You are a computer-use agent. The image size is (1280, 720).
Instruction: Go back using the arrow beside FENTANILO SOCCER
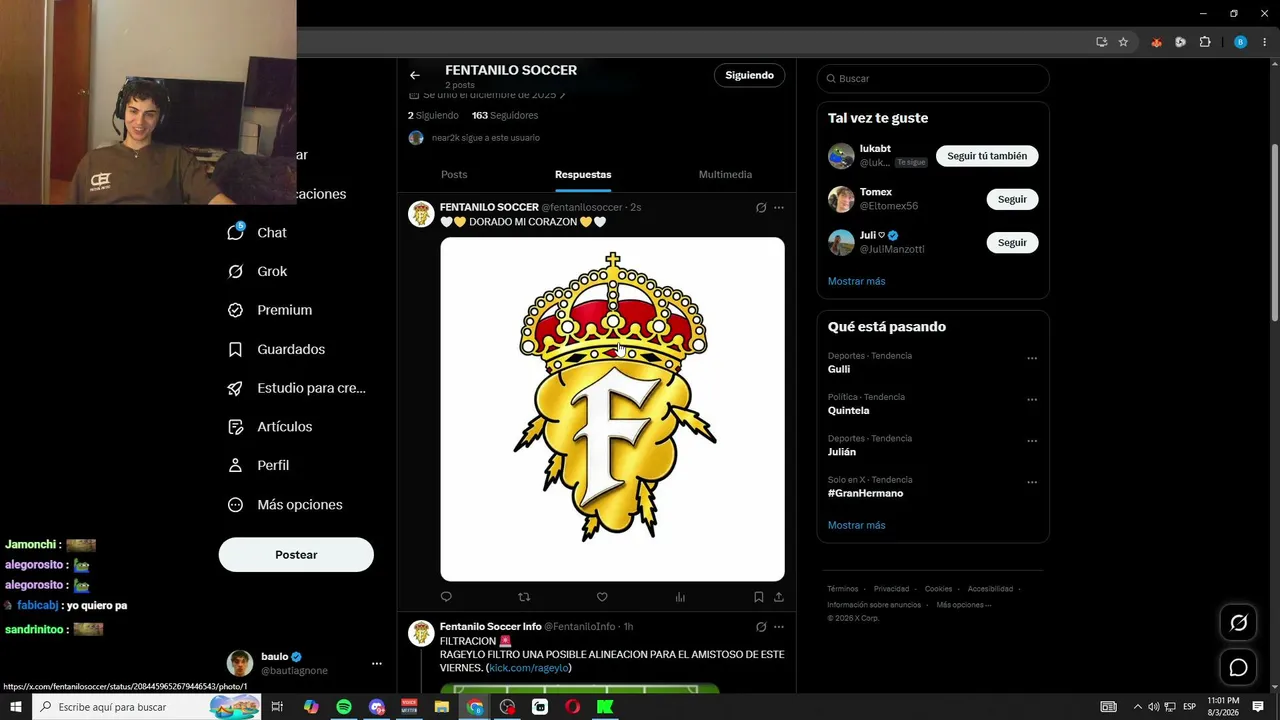(x=415, y=75)
